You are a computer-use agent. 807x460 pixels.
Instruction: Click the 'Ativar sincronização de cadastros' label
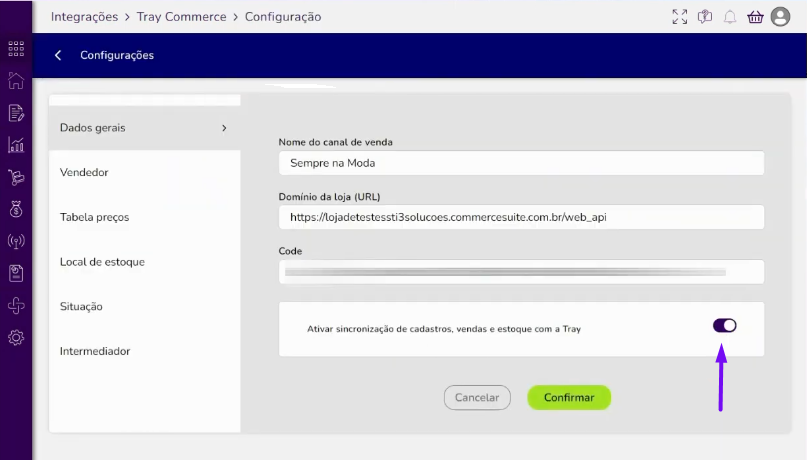444,329
